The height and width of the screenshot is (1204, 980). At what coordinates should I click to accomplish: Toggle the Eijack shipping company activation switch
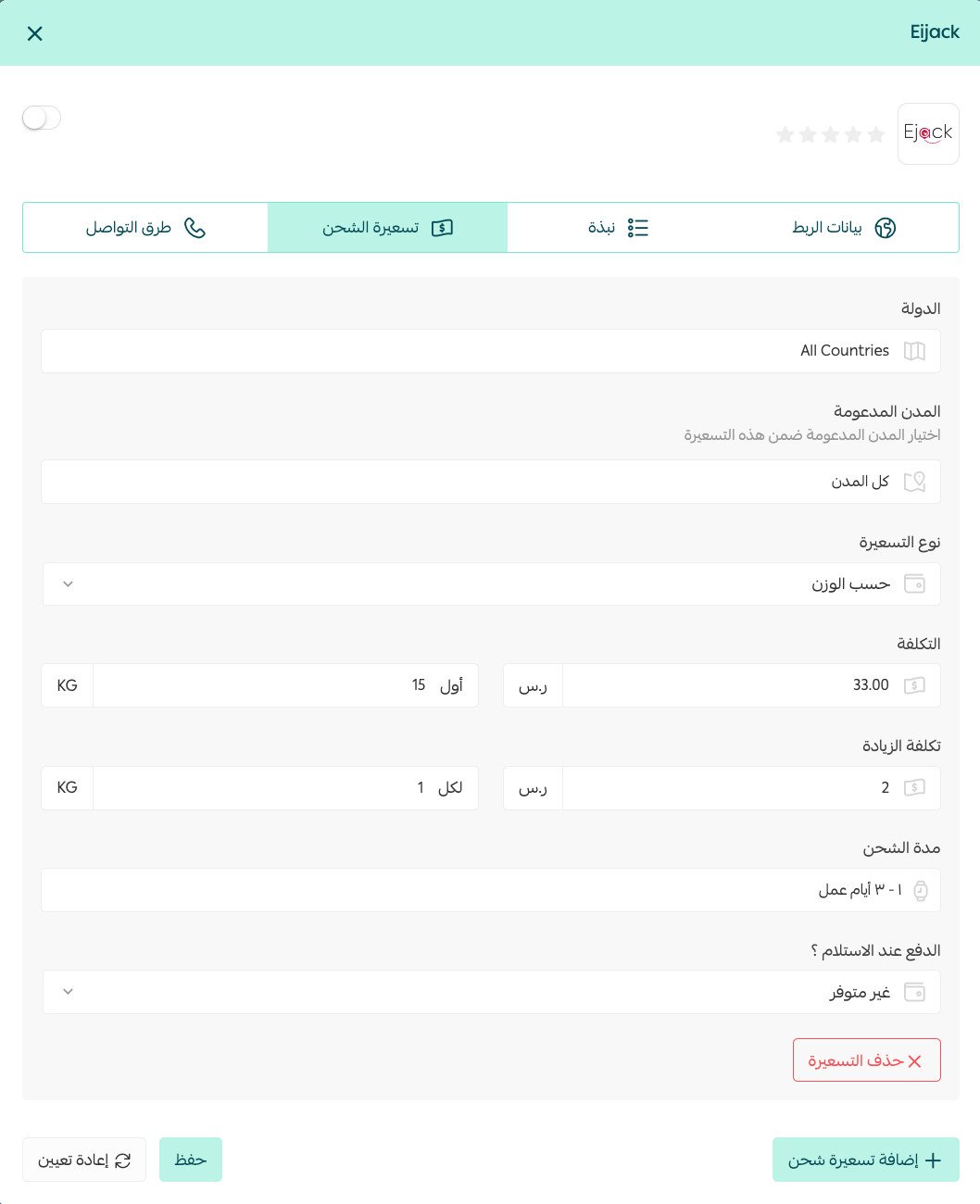(42, 119)
